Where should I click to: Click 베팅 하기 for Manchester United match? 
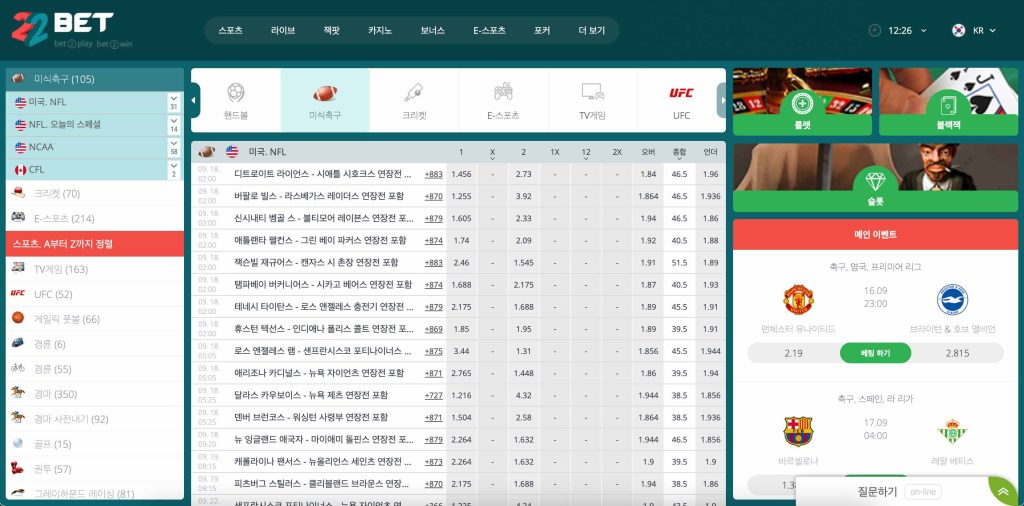(875, 353)
